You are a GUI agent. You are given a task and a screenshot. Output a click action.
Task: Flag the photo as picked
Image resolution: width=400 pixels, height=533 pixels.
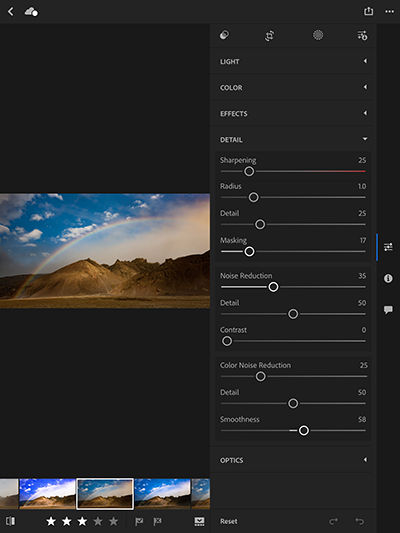pos(139,521)
